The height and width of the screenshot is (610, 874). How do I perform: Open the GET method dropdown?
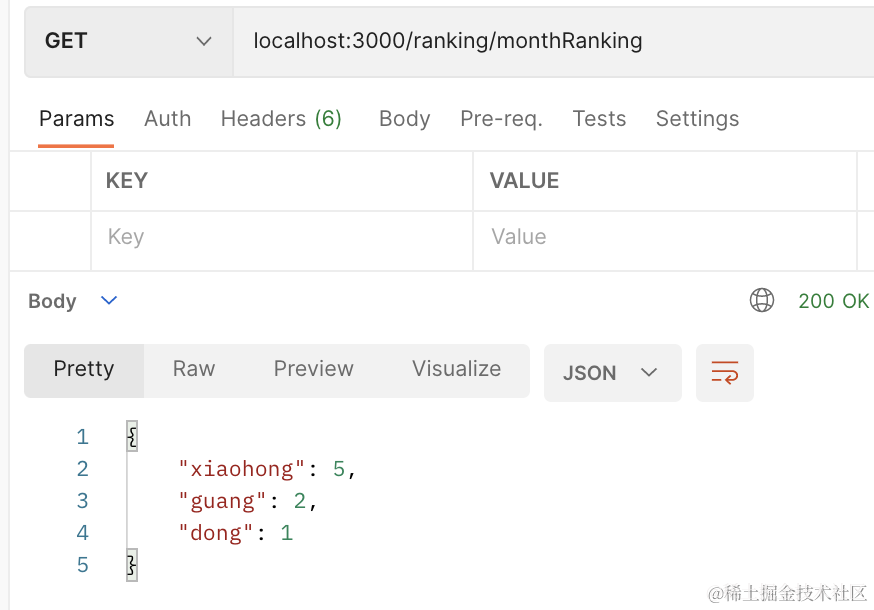coord(128,41)
